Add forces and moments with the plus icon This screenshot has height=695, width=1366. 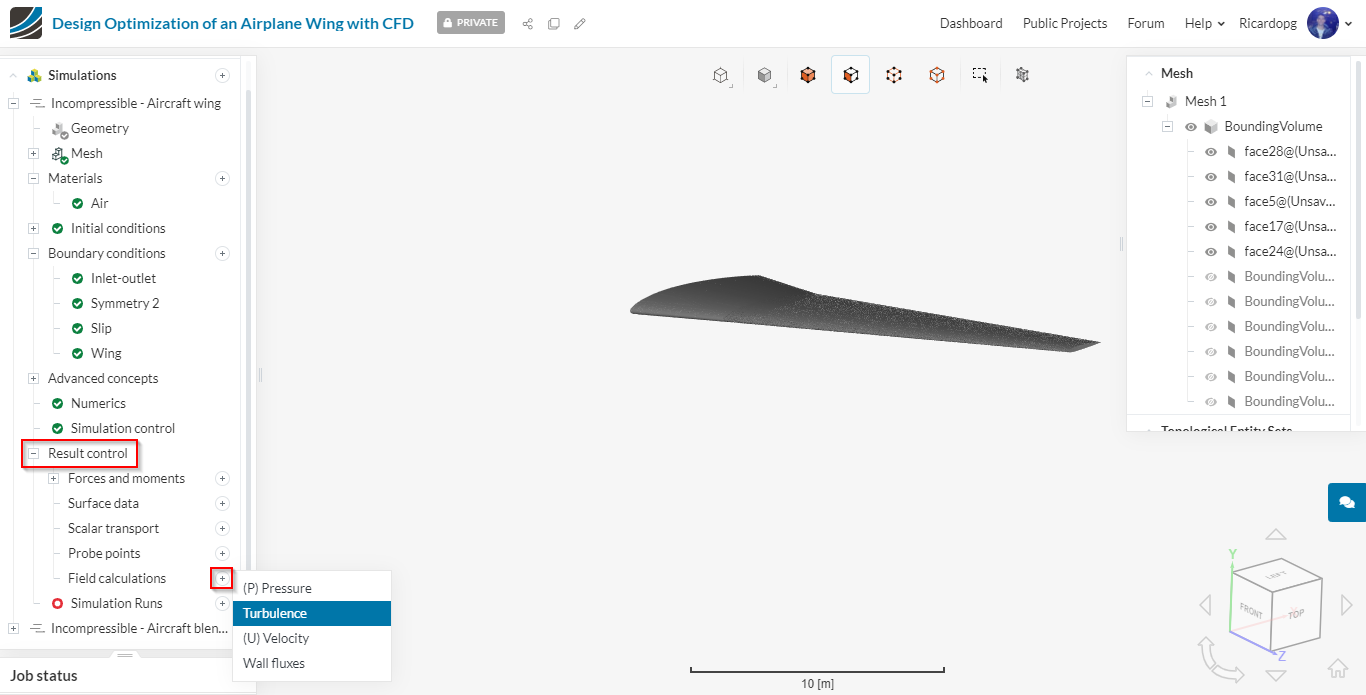point(222,478)
